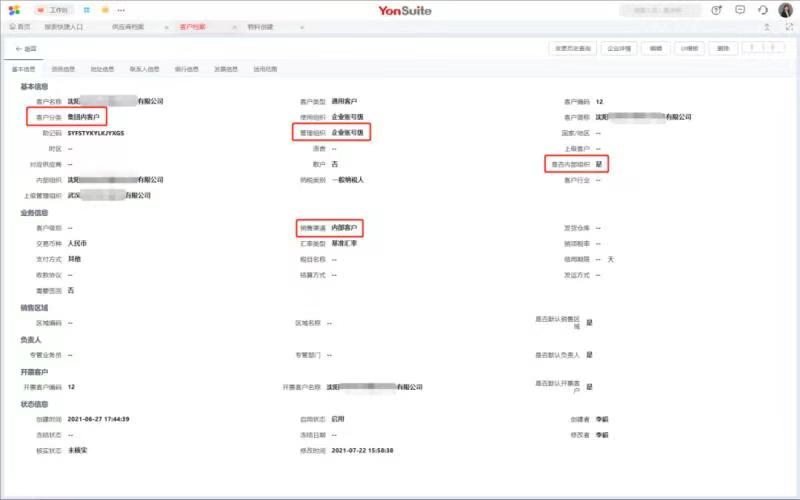Click the 企业详情 button
The image size is (800, 500).
pos(620,48)
